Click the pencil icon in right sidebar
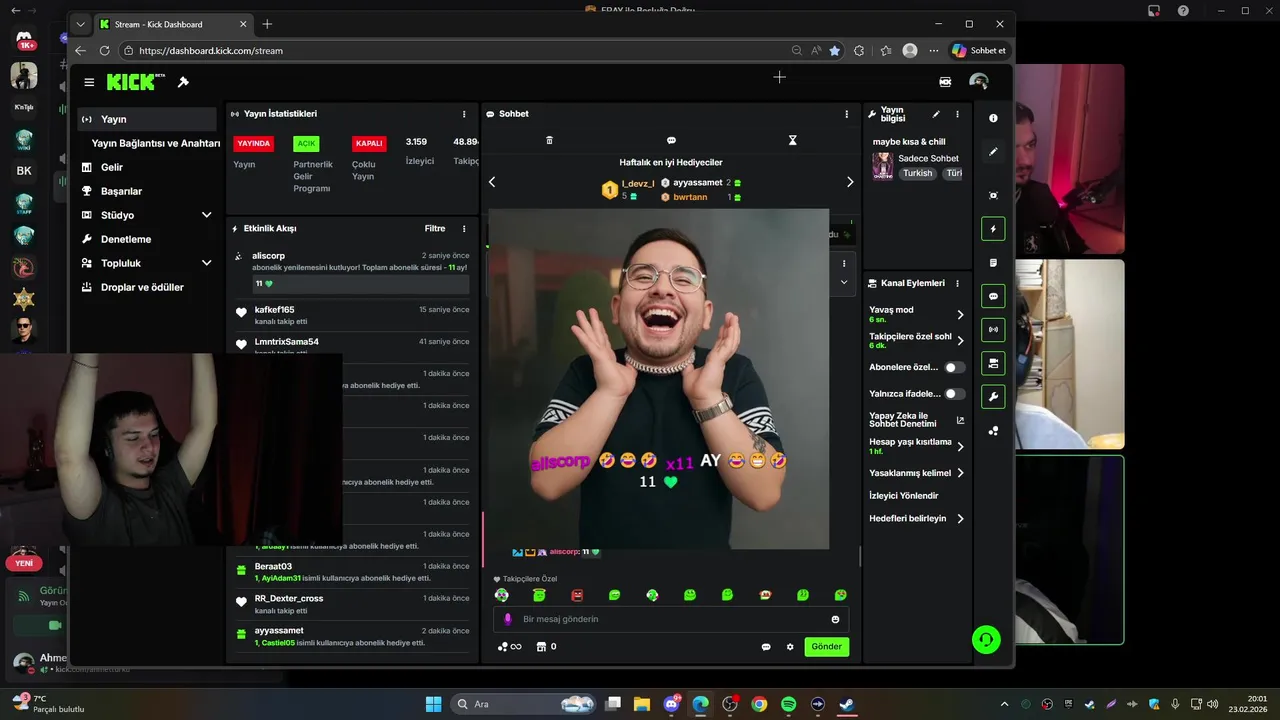The height and width of the screenshot is (720, 1280). tap(993, 152)
